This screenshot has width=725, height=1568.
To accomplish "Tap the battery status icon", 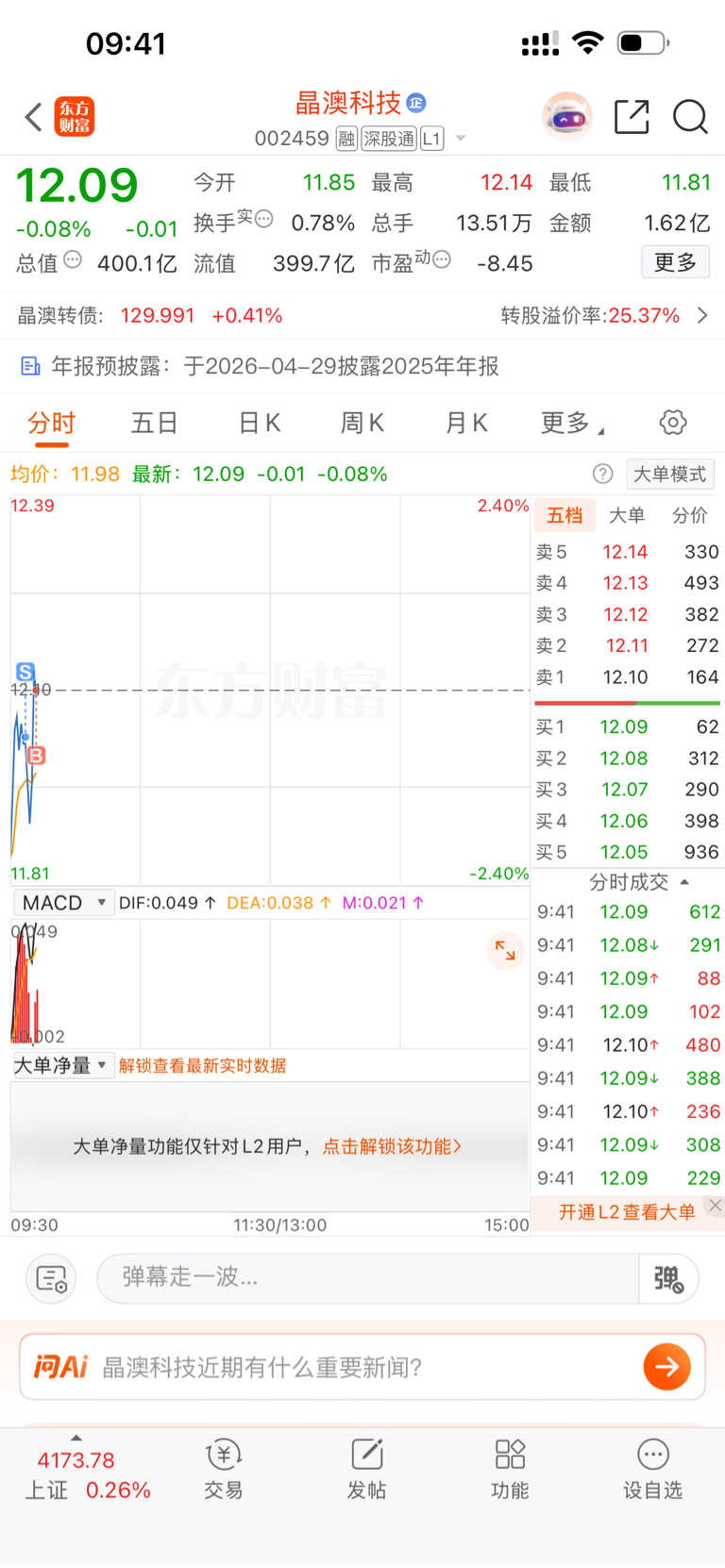I will pyautogui.click(x=644, y=42).
